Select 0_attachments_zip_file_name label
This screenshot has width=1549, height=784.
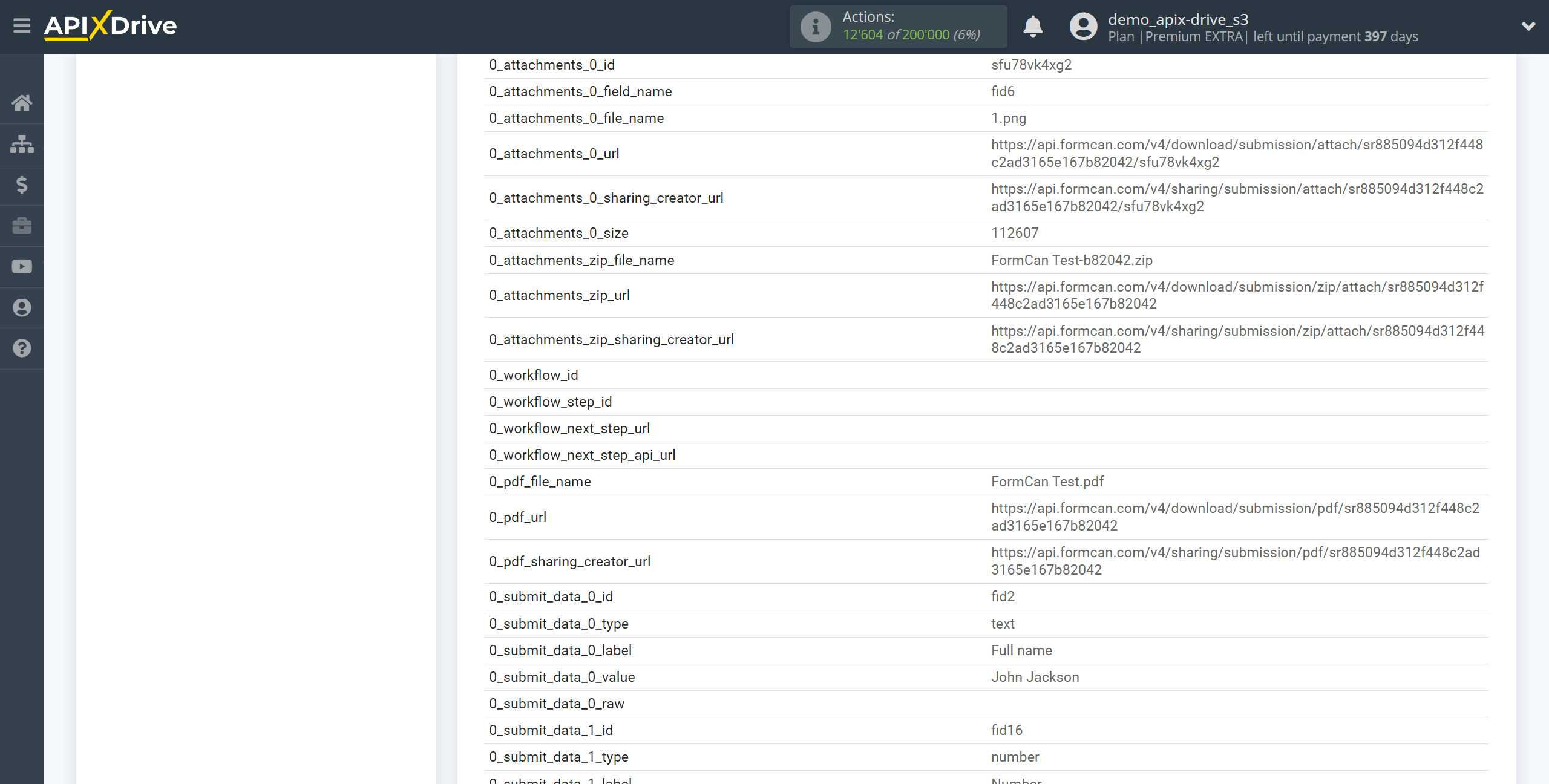point(581,261)
